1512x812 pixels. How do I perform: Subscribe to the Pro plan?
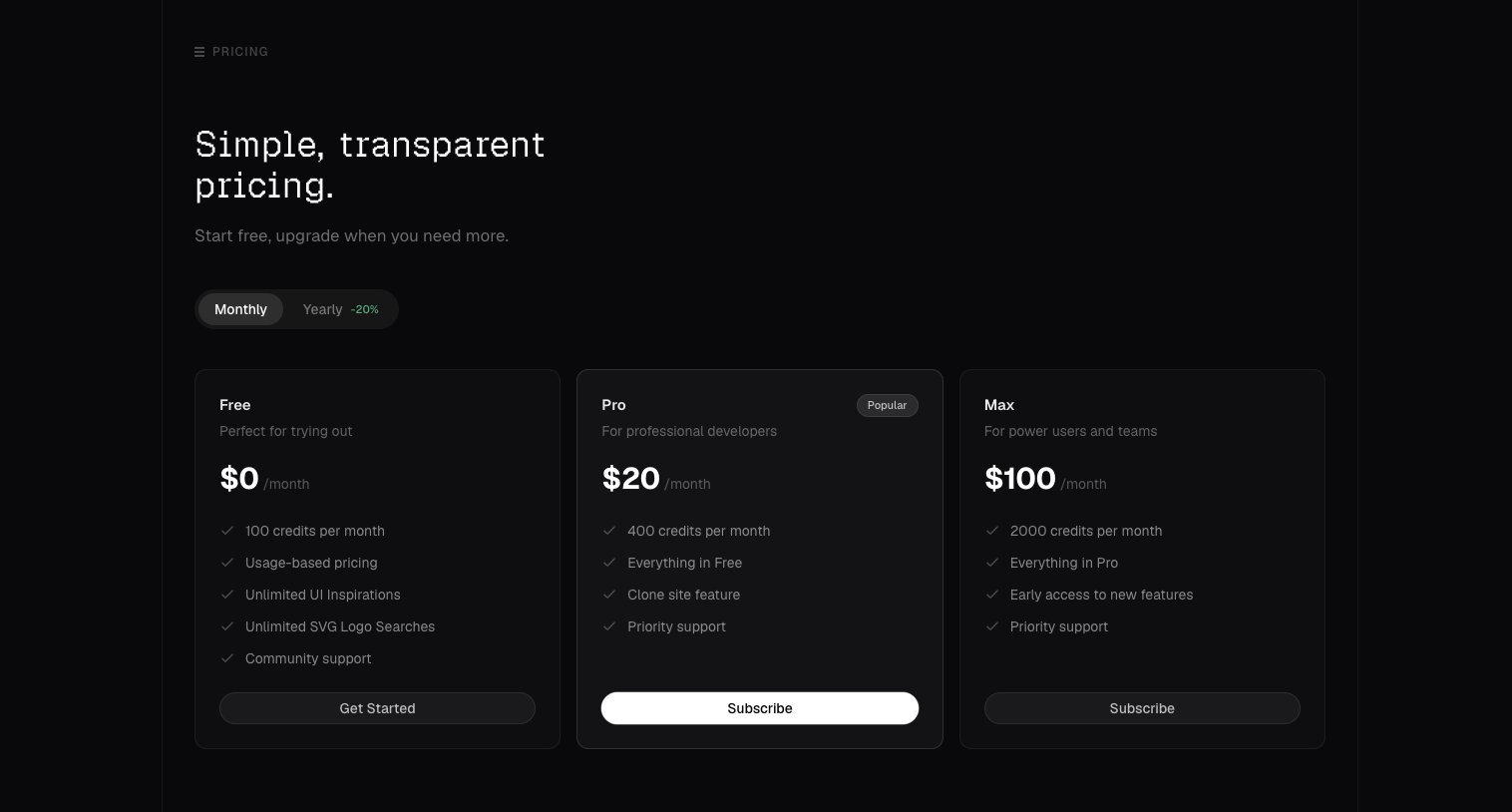point(760,708)
